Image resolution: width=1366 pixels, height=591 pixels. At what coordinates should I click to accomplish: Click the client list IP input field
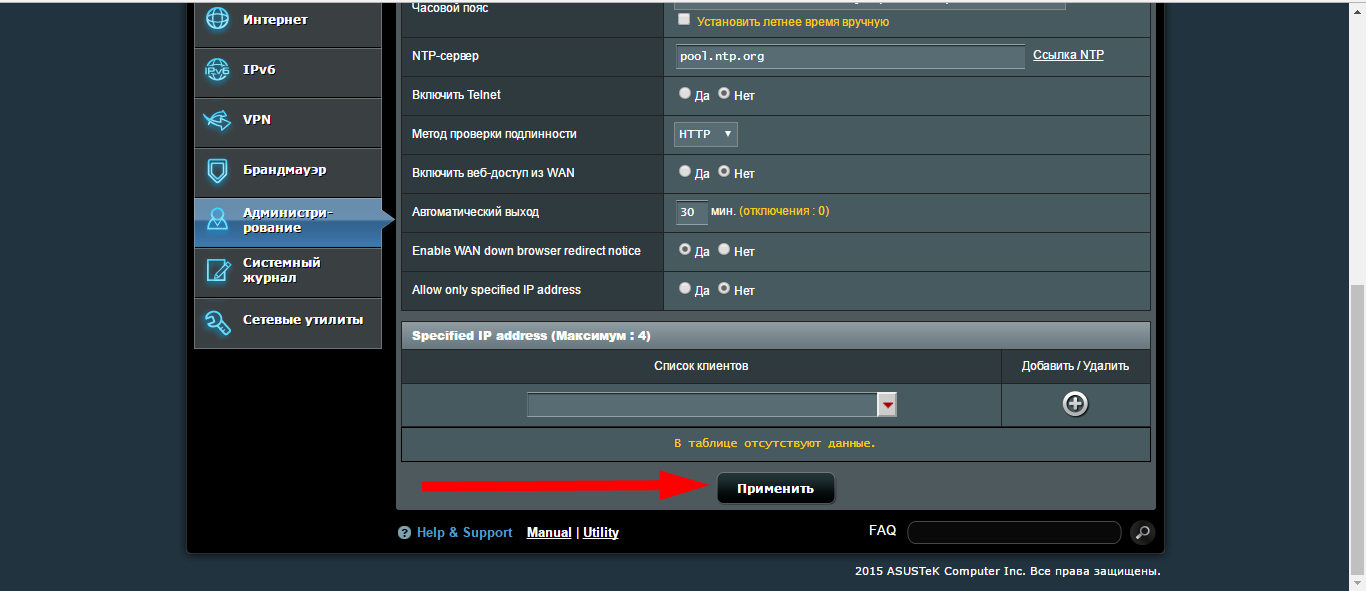click(x=702, y=404)
